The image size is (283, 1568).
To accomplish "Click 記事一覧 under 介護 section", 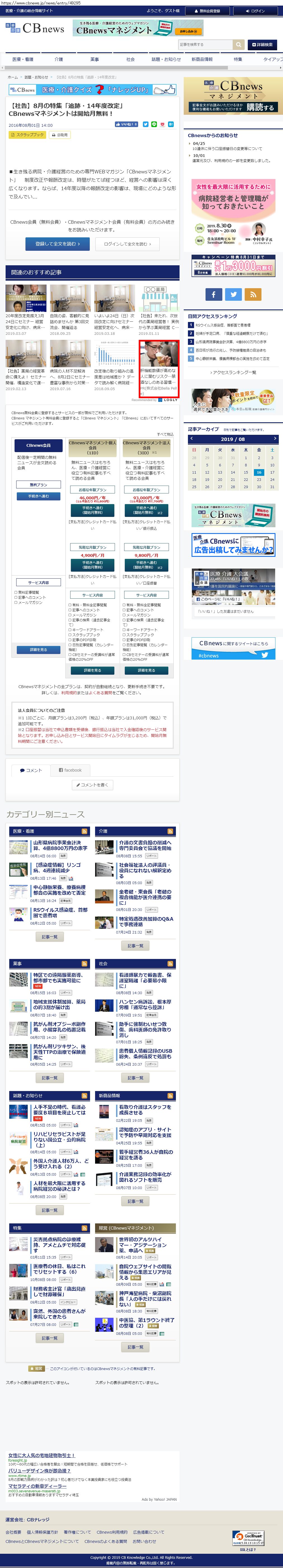I will pos(135,946).
